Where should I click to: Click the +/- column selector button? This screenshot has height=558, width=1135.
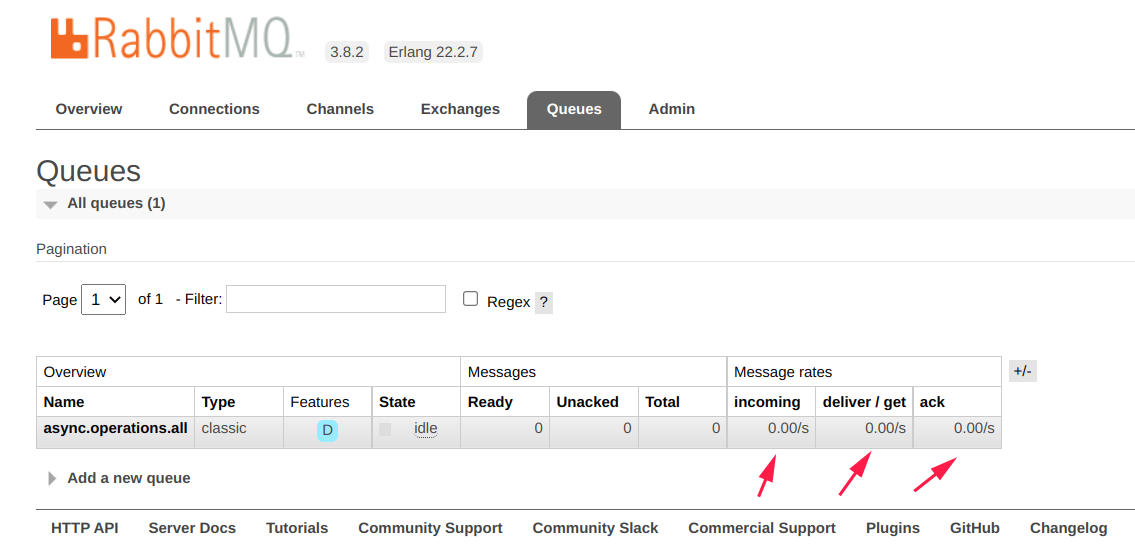(x=1022, y=371)
